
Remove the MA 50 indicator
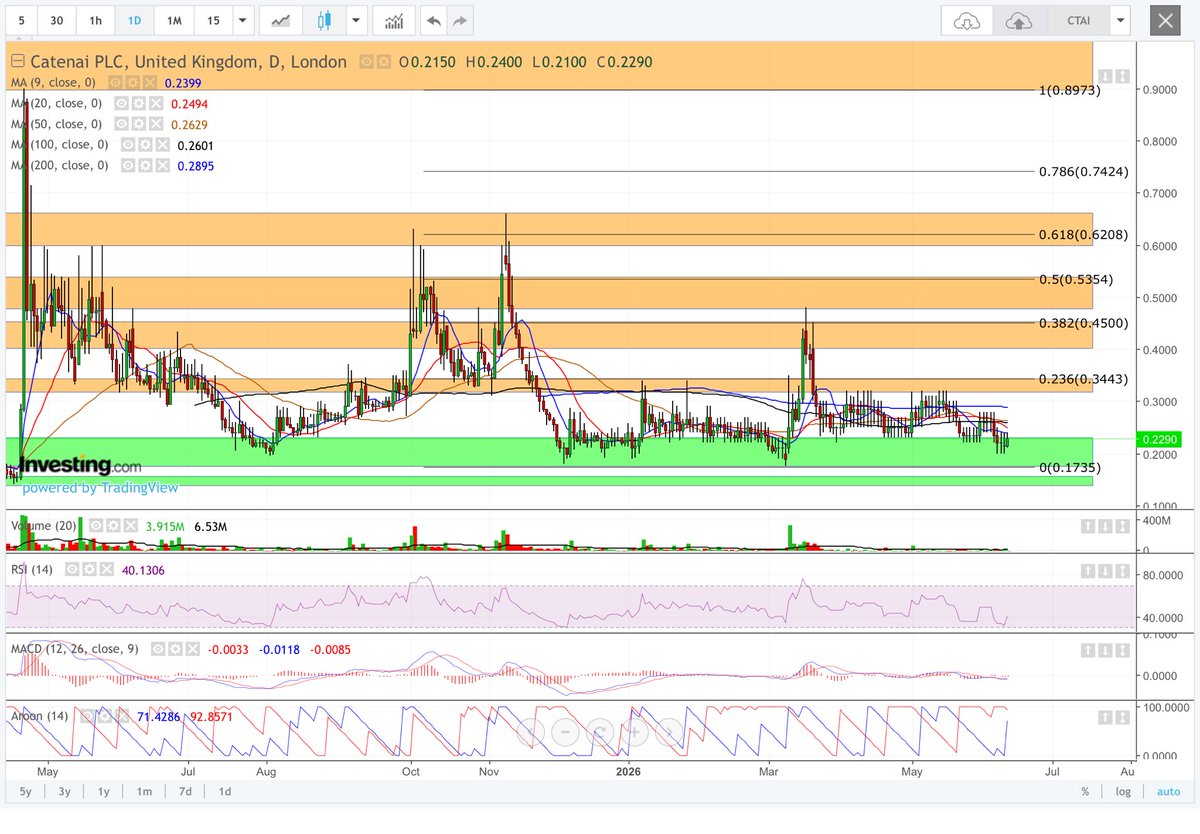(x=154, y=124)
